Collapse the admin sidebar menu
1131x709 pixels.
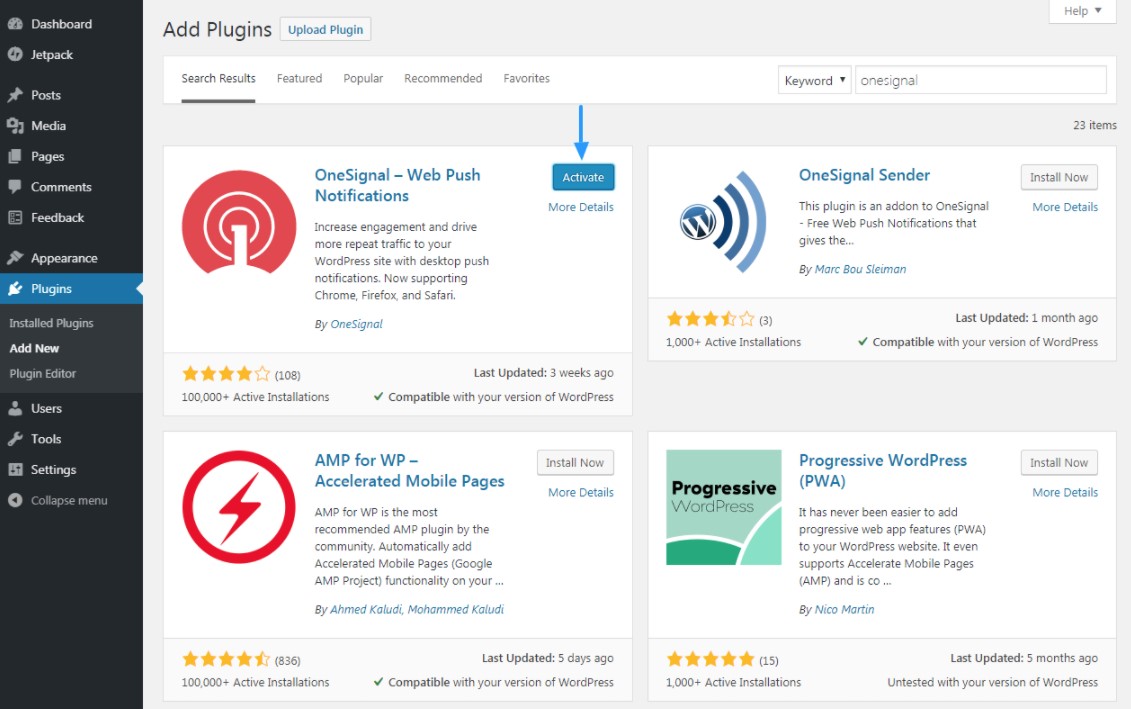58,501
